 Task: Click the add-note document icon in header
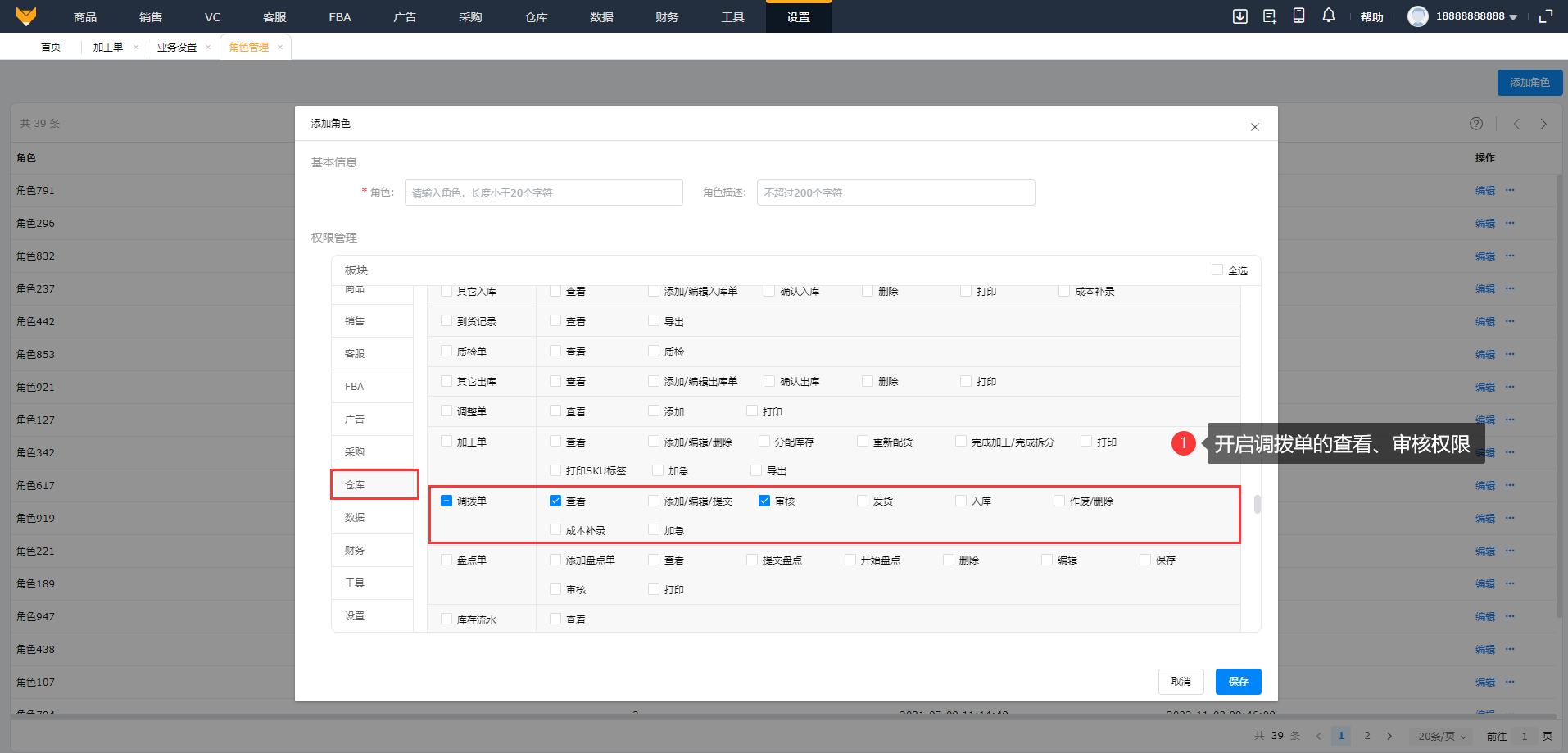click(1269, 16)
